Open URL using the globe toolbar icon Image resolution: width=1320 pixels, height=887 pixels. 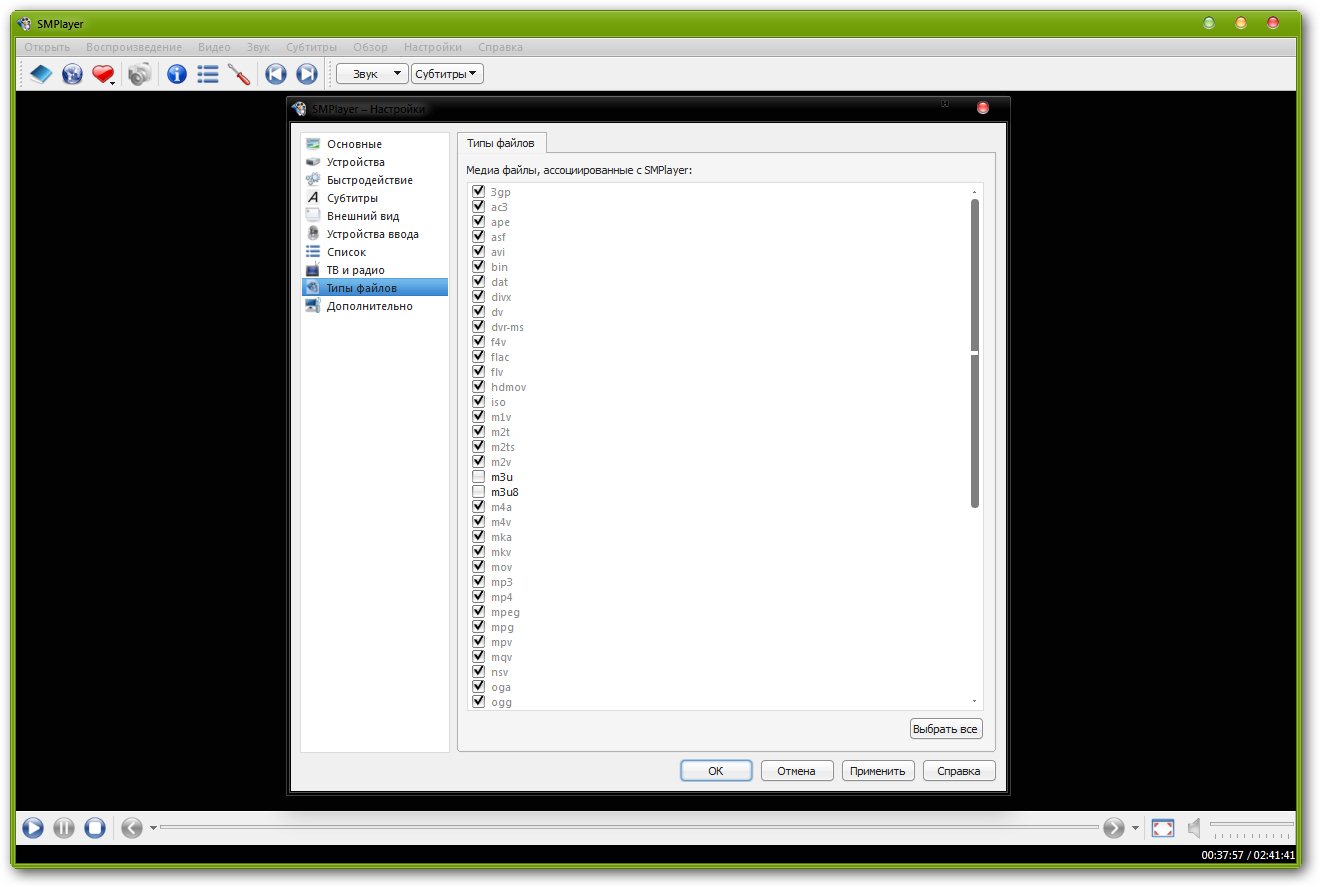pos(72,74)
